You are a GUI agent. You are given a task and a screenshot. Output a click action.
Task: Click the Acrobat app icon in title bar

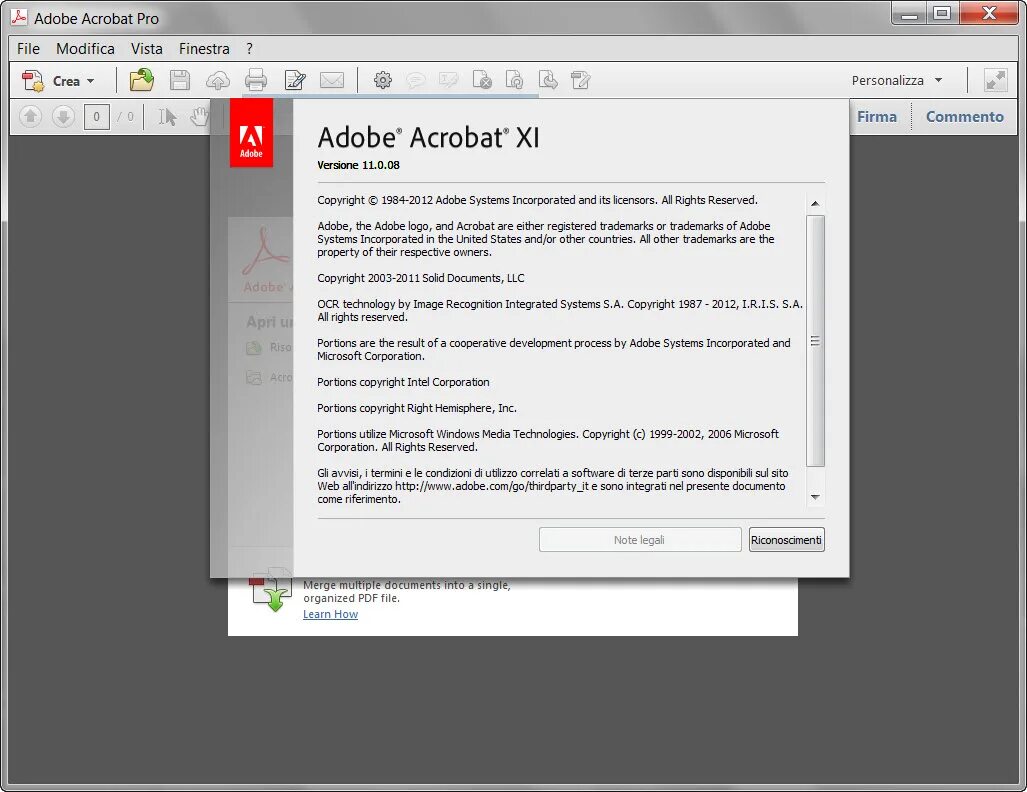click(x=19, y=18)
